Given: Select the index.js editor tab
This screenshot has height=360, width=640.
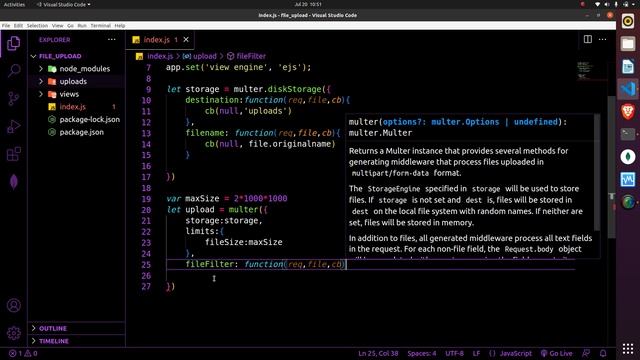Looking at the screenshot, I should 160,40.
